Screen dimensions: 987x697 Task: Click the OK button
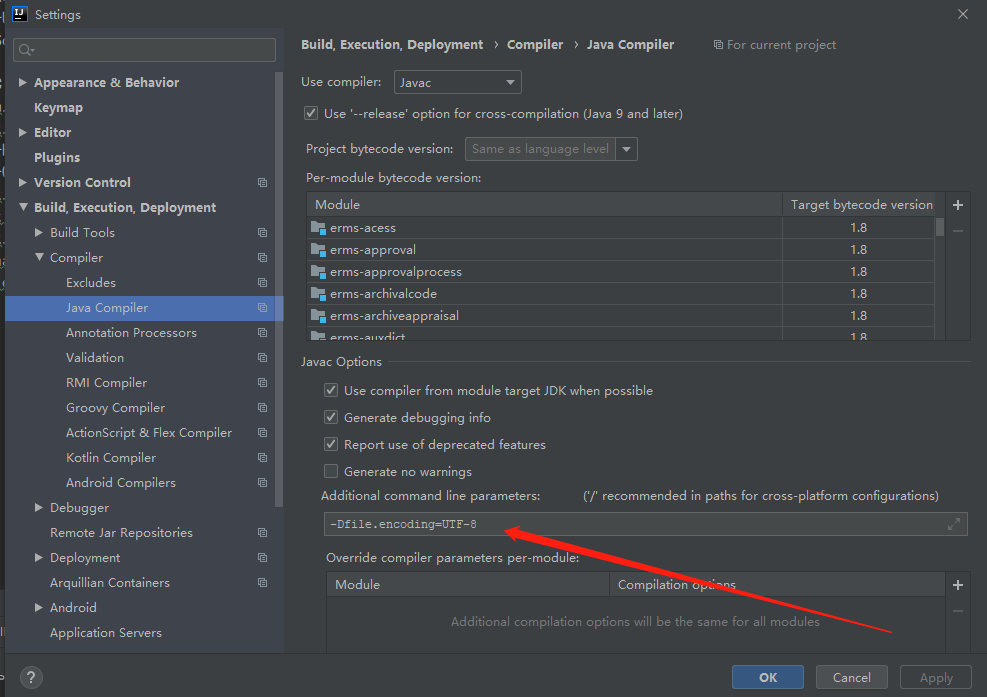[x=767, y=677]
